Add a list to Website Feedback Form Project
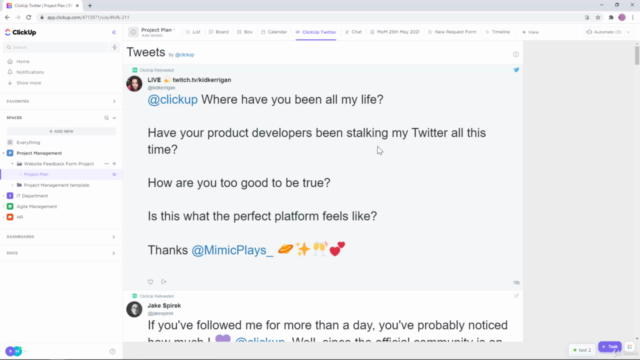640x360 pixels. coord(114,164)
